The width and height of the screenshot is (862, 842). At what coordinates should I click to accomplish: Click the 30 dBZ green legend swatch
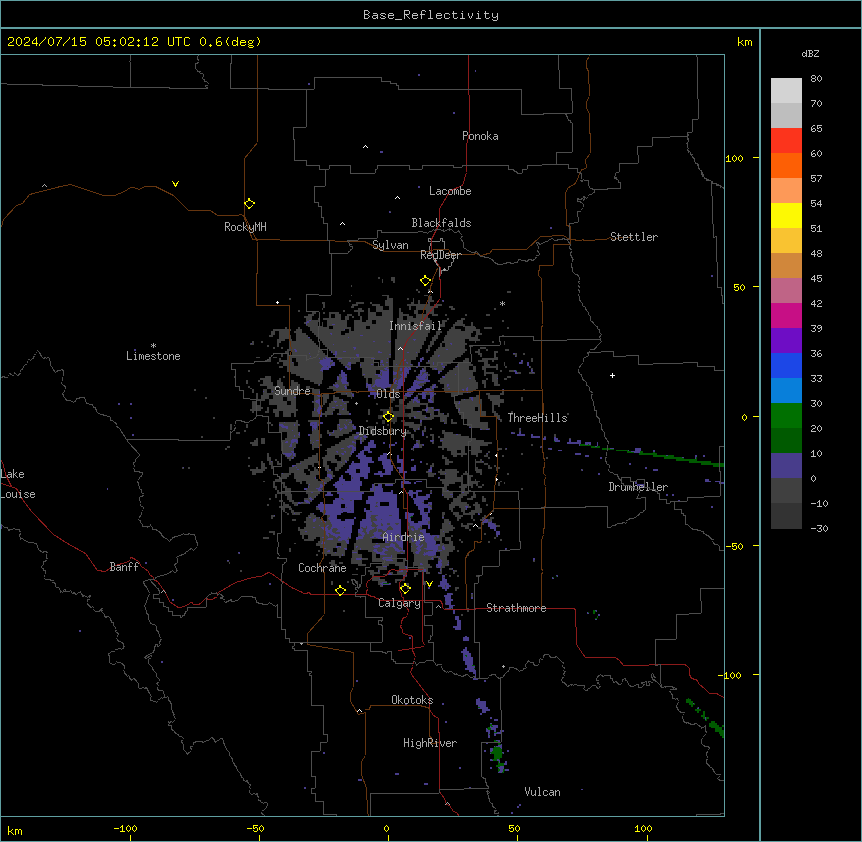tap(786, 416)
